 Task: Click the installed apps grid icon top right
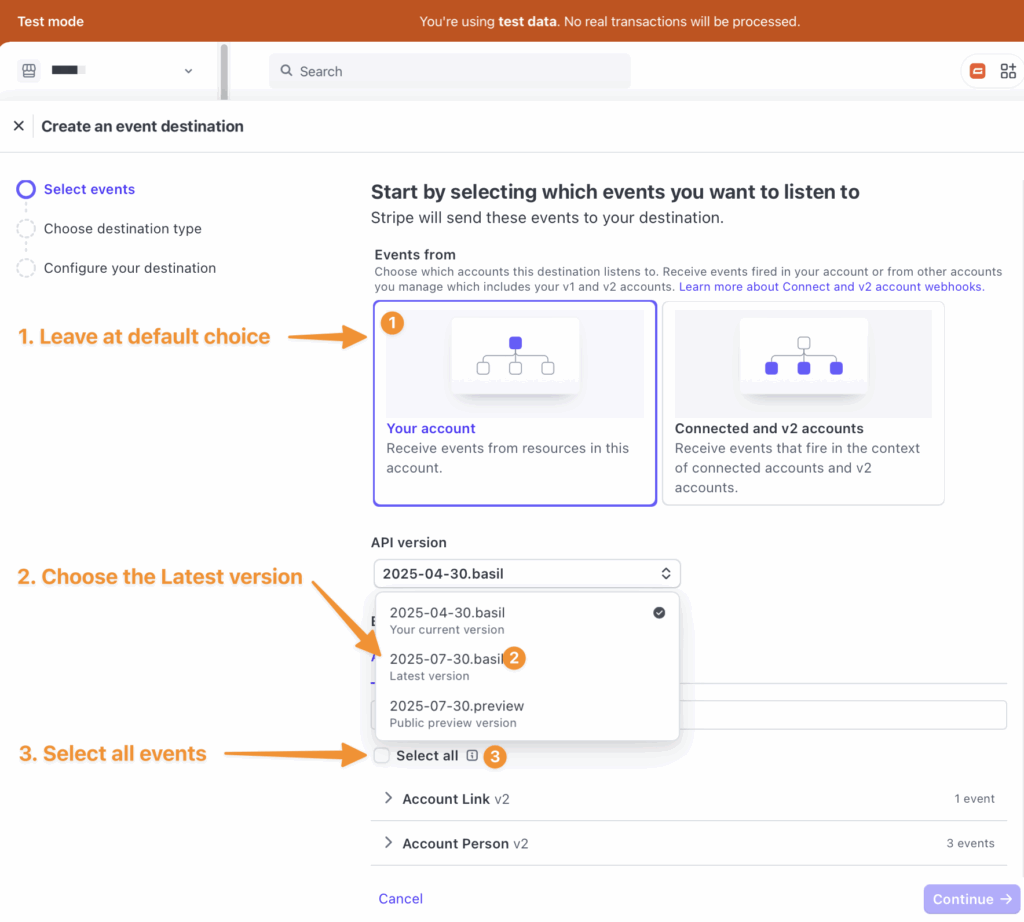[x=1008, y=70]
